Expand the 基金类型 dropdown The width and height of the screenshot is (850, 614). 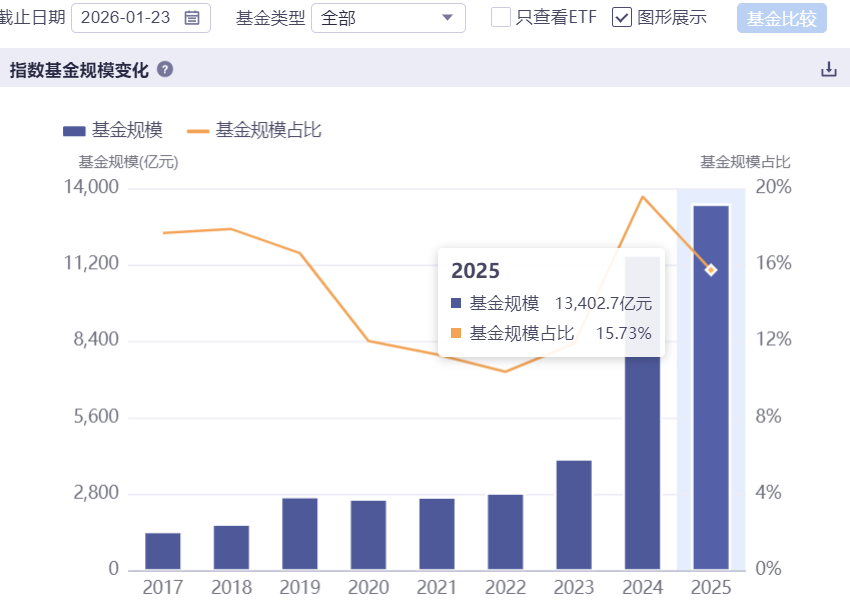click(388, 18)
